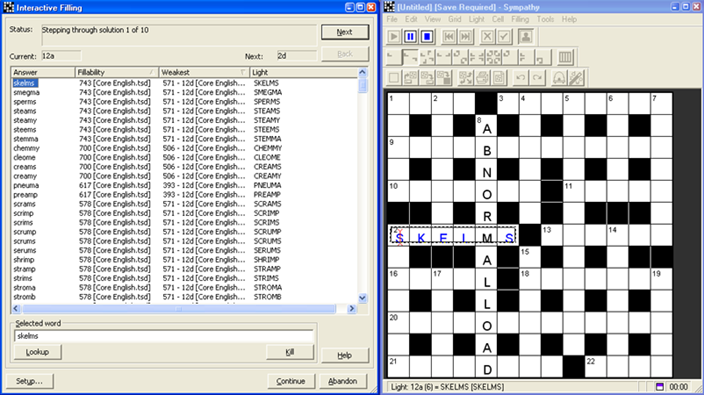Click the Undo arrow icon
The image size is (704, 395).
520,78
